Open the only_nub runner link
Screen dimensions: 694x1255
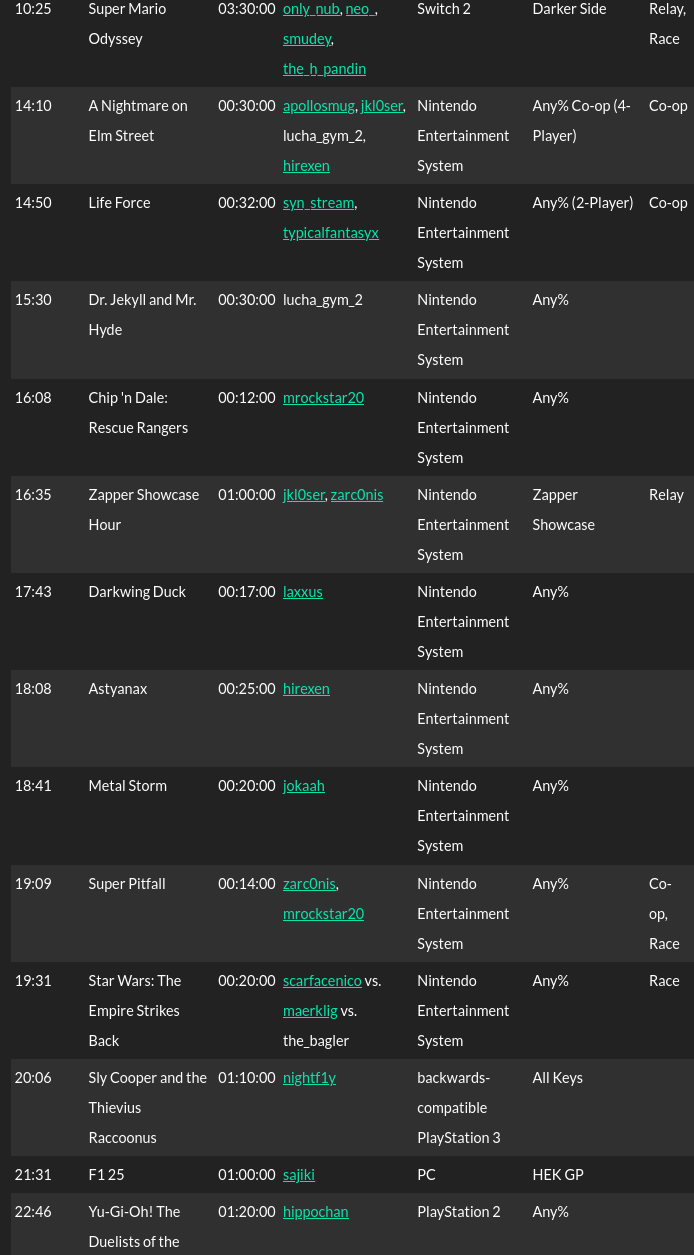(x=311, y=9)
